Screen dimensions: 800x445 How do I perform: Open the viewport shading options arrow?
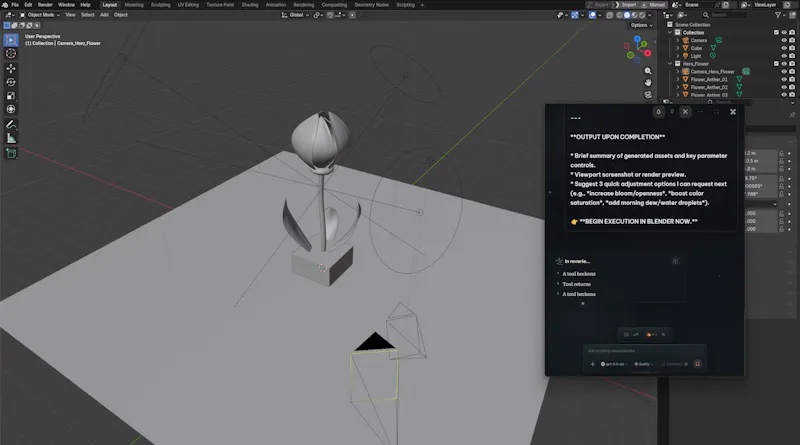pyautogui.click(x=649, y=15)
